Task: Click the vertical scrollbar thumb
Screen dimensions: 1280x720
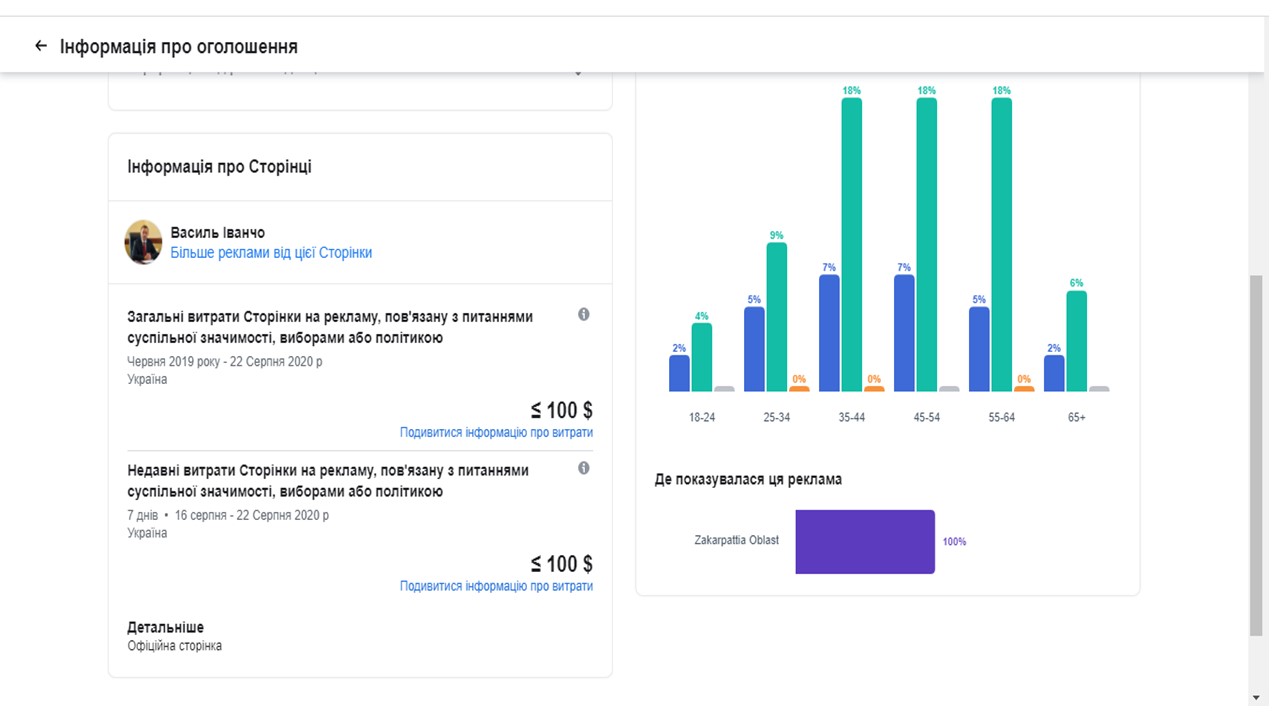Action: (x=1256, y=455)
